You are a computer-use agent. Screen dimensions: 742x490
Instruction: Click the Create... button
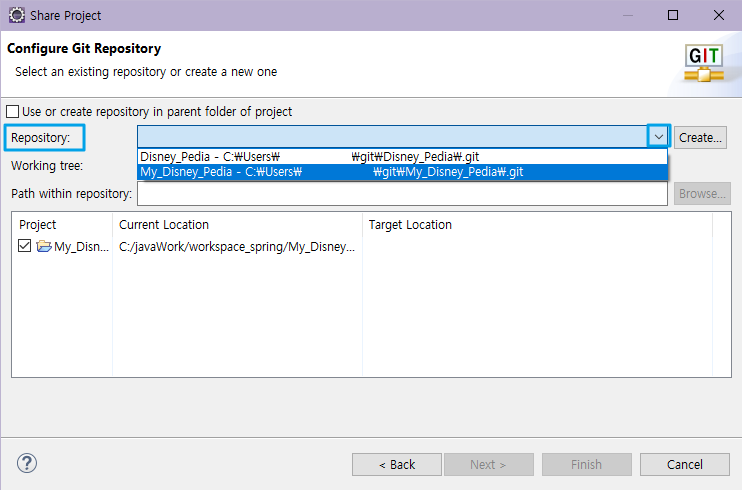(700, 138)
